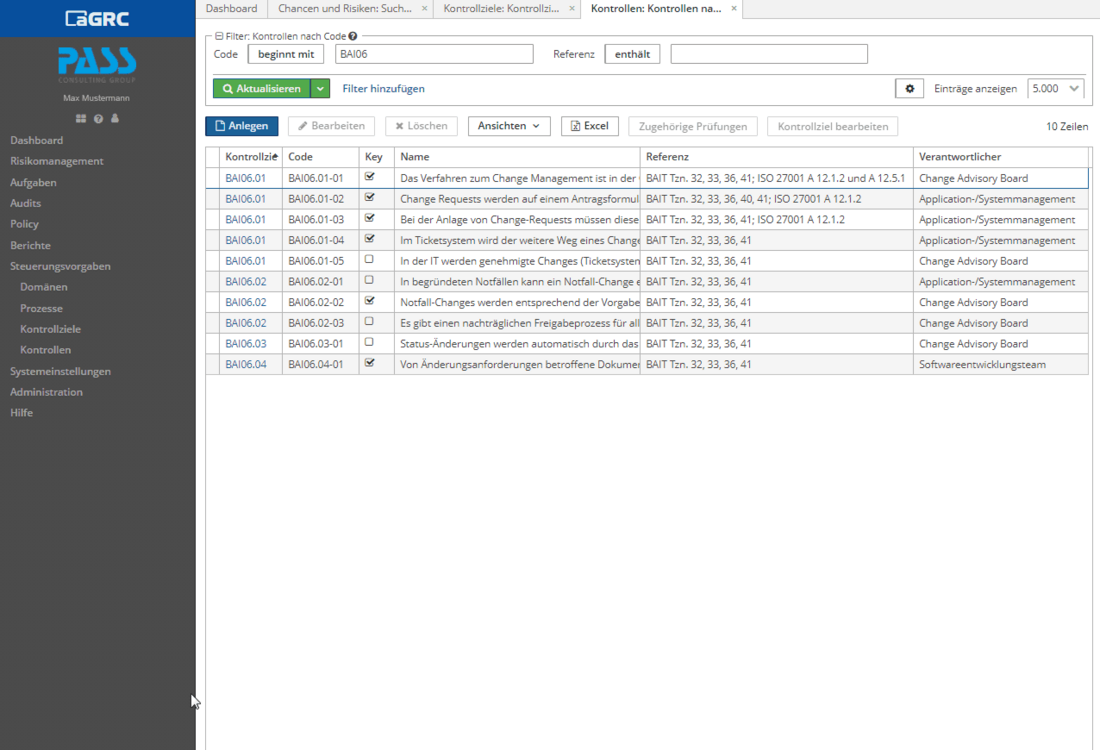Screen dimensions: 1100x750
Task: Close the Chancen und Risiken tab
Action: point(425,8)
